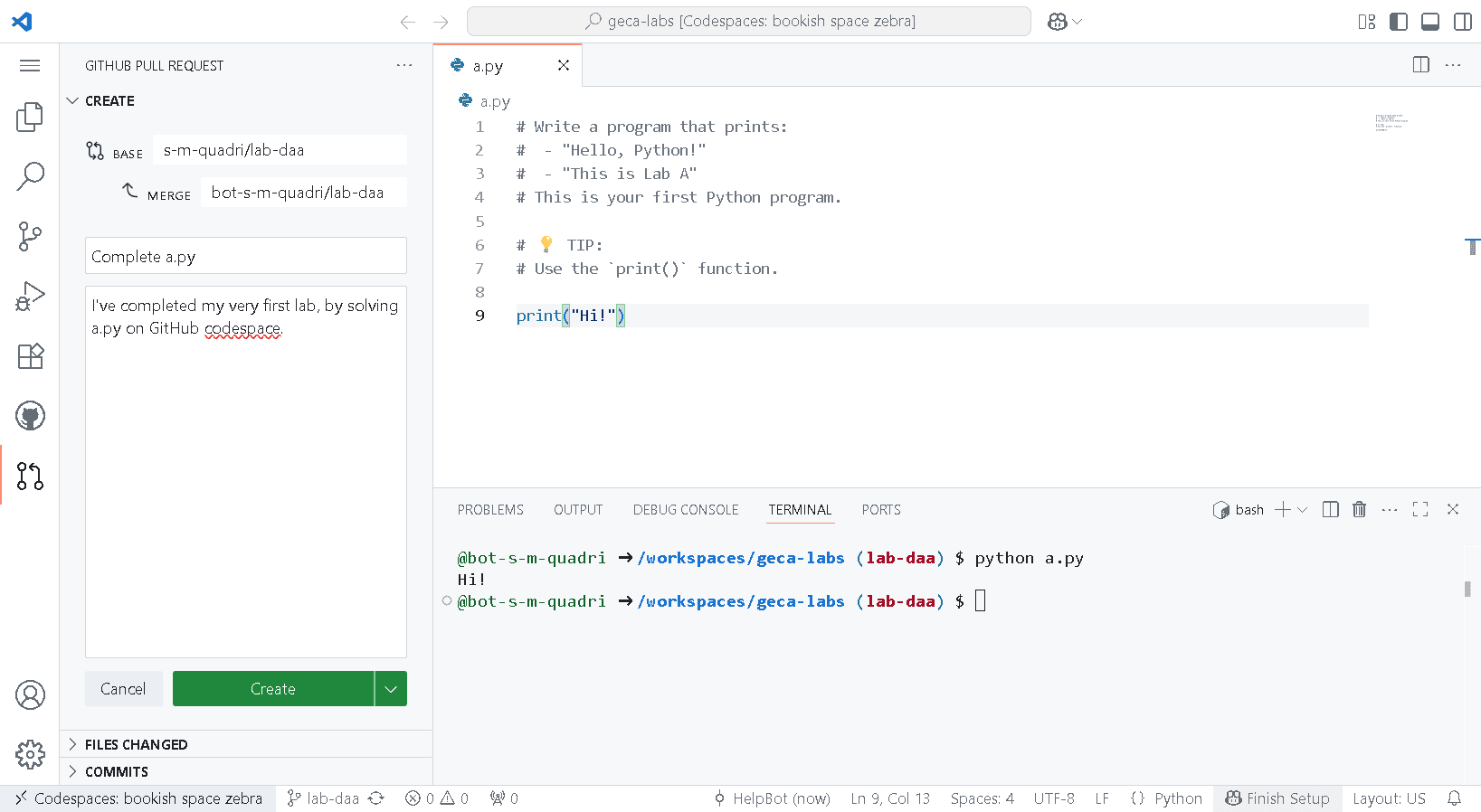The width and height of the screenshot is (1481, 812).
Task: Open the HelpBot status entry
Action: point(772,798)
